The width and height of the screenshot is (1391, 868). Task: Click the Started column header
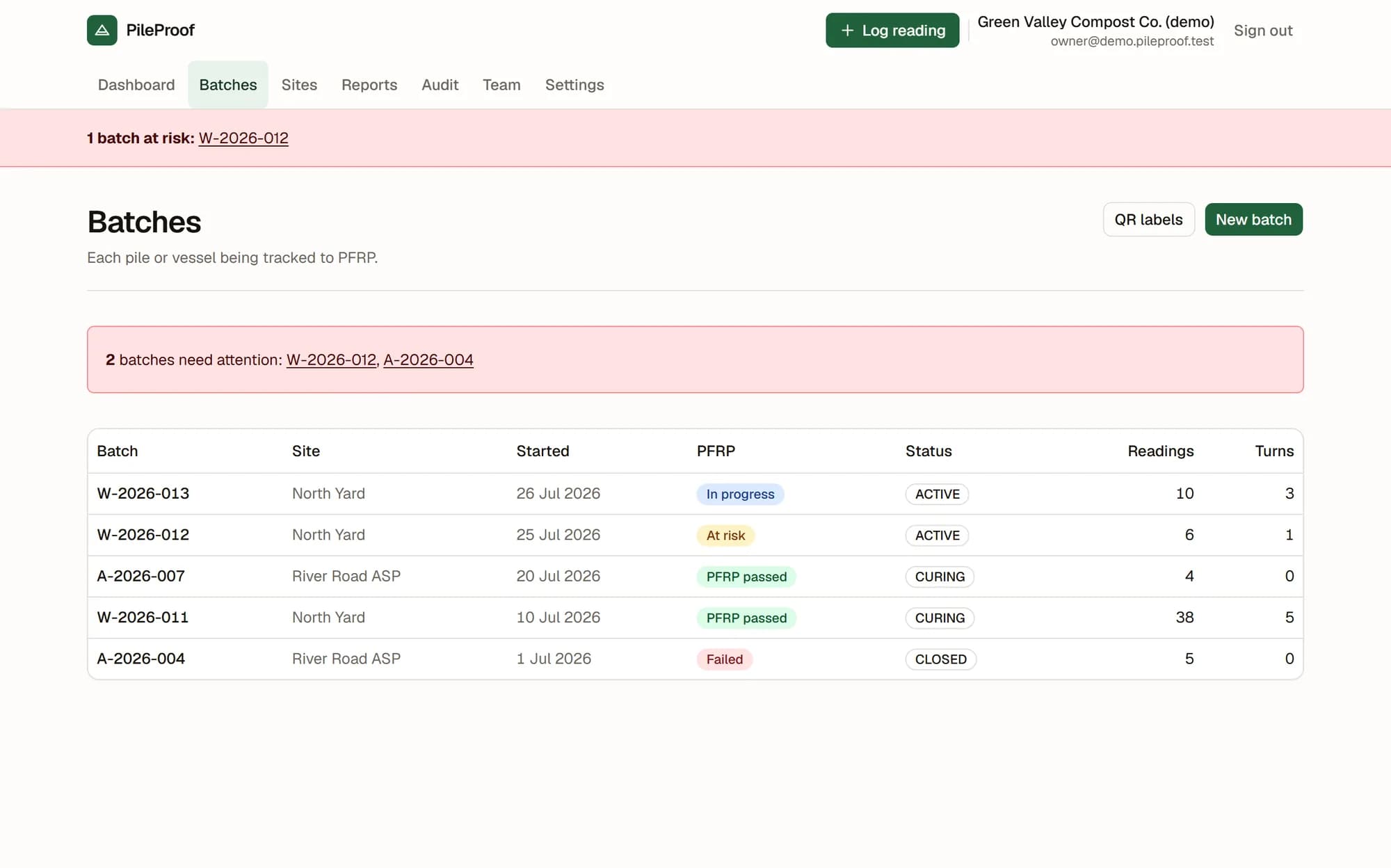coord(542,451)
